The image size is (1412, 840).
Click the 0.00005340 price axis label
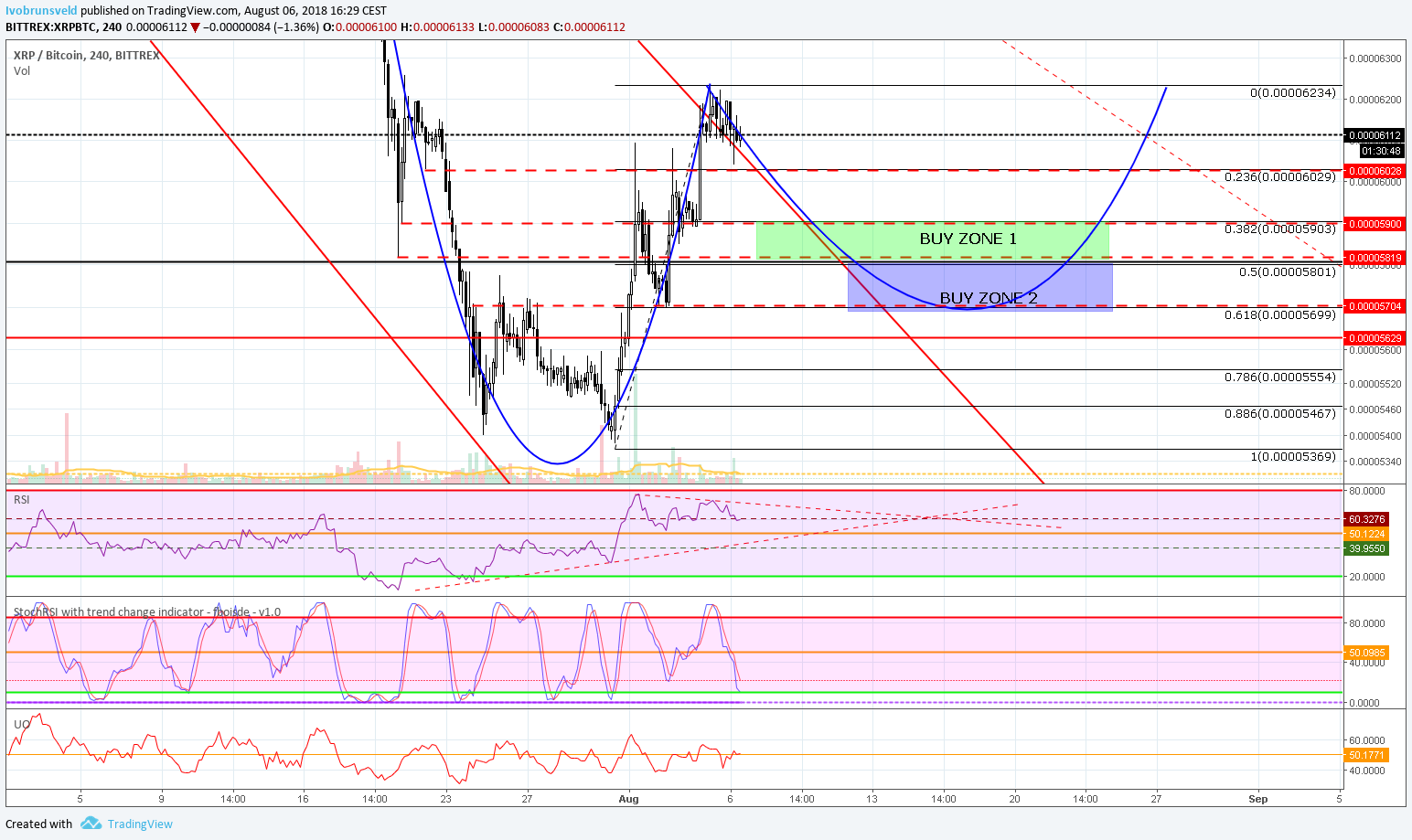coord(1375,462)
